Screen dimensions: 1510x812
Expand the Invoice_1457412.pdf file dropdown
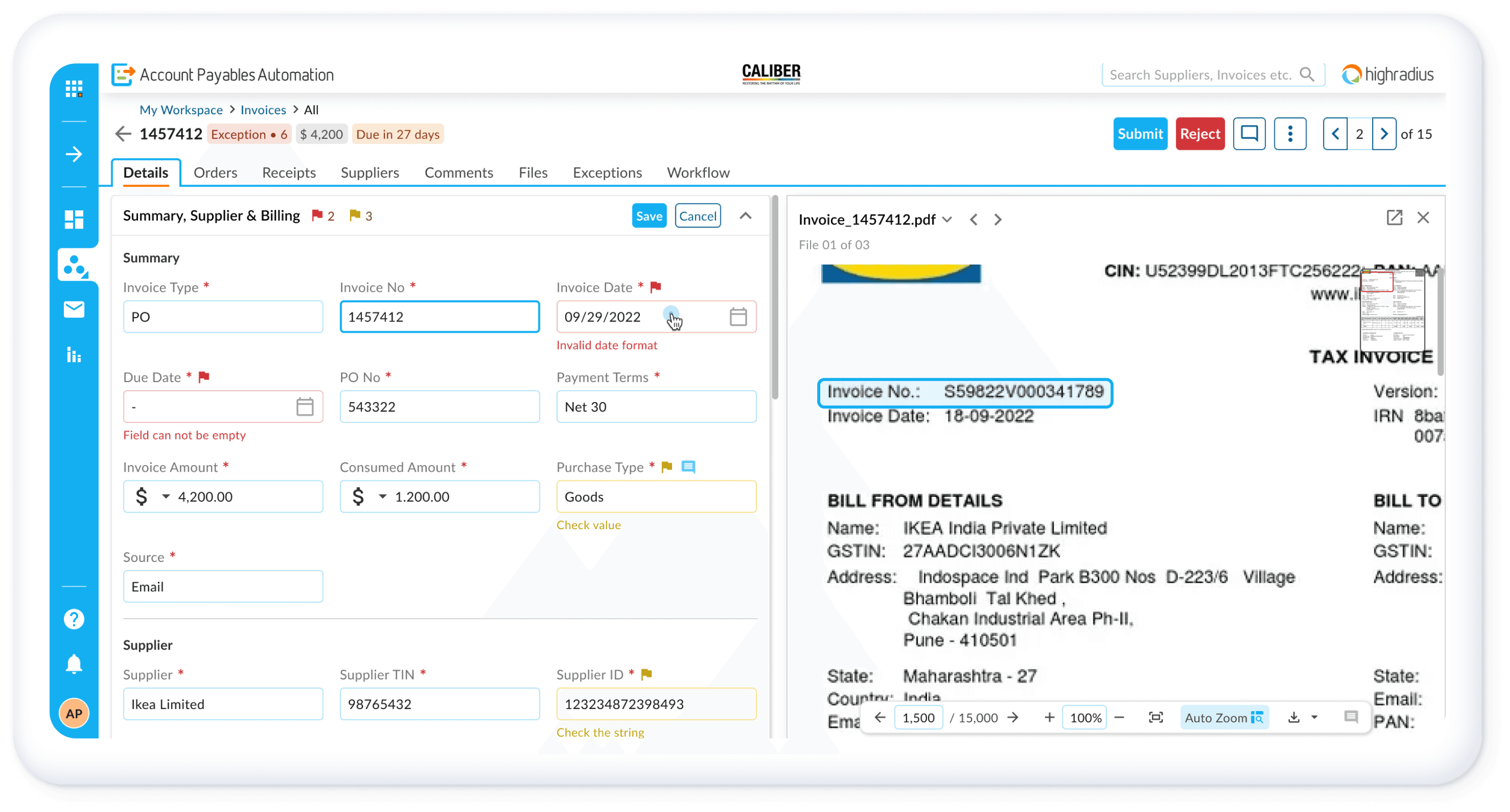pos(947,220)
